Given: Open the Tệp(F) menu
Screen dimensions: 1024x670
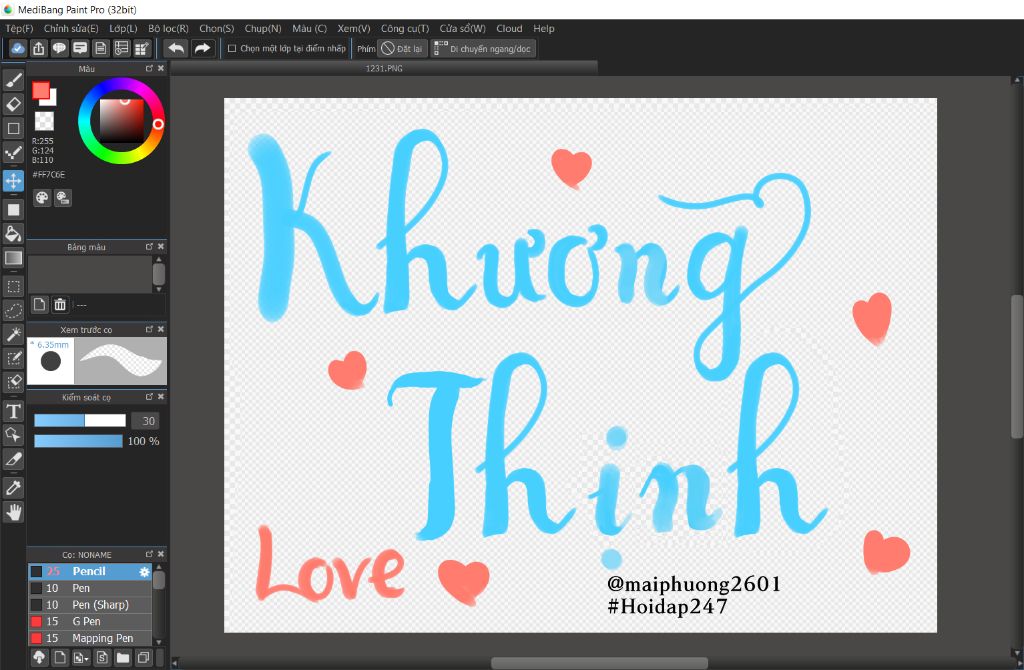Looking at the screenshot, I should [19, 29].
